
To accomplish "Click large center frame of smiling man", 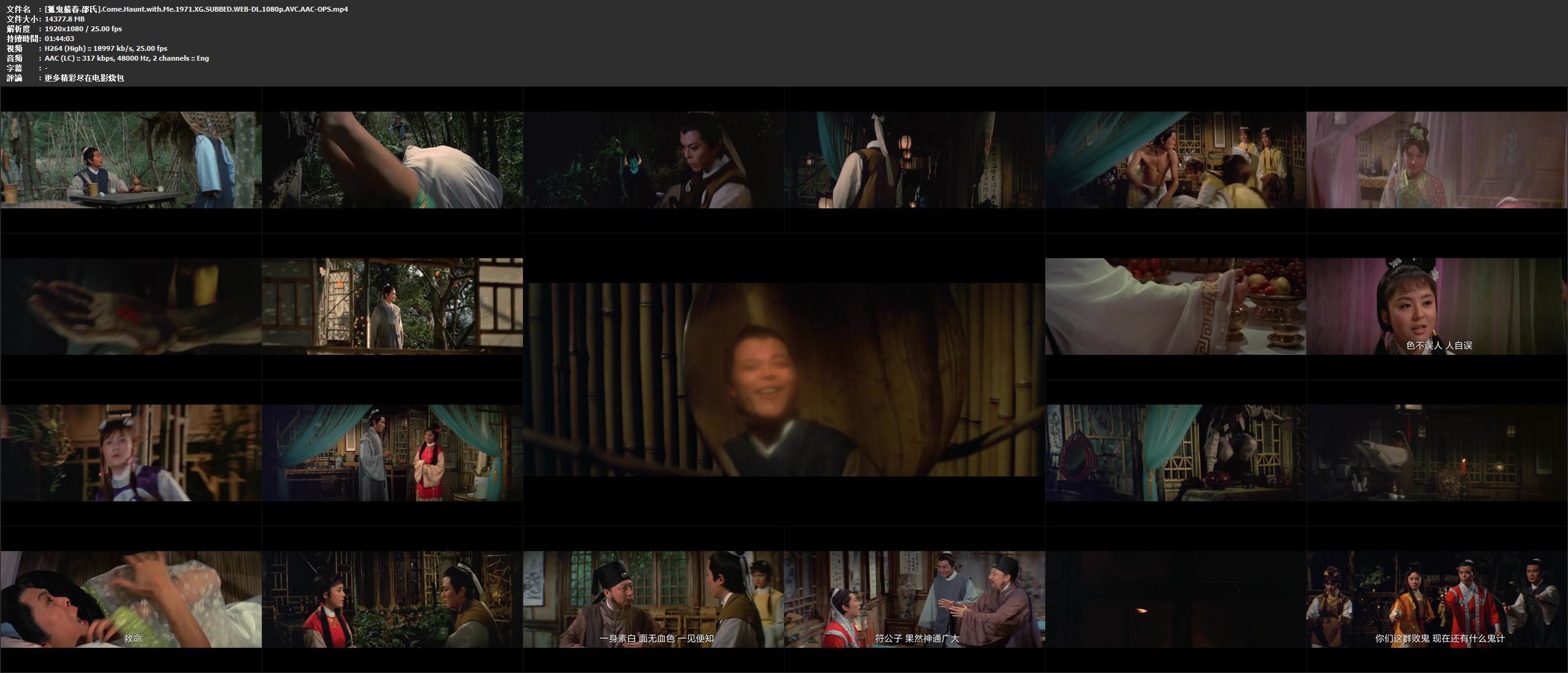I will pyautogui.click(x=783, y=379).
